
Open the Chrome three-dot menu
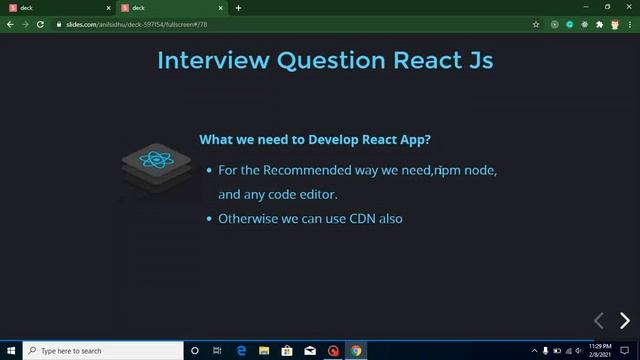coord(630,24)
